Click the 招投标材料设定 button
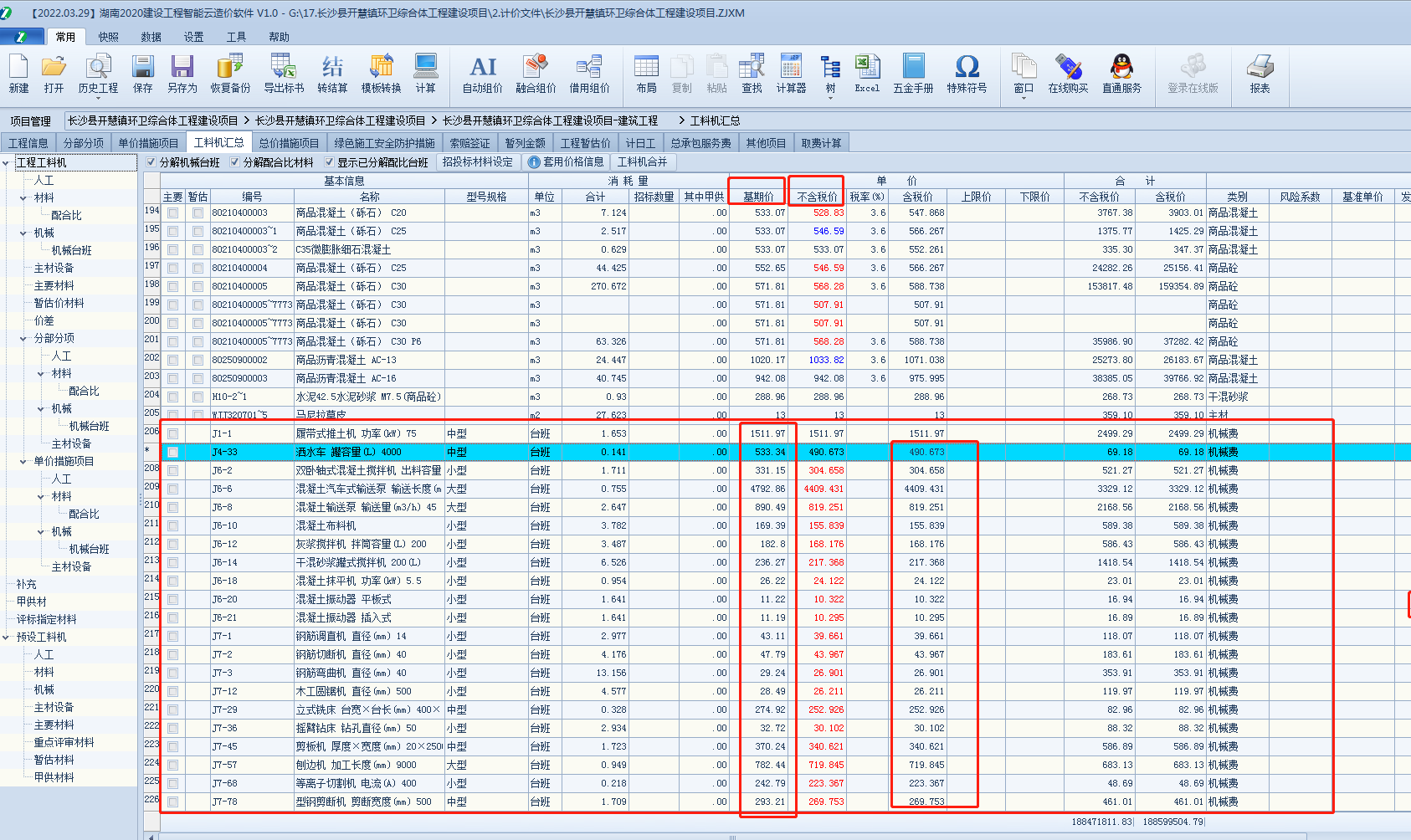Image resolution: width=1411 pixels, height=840 pixels. (x=477, y=162)
